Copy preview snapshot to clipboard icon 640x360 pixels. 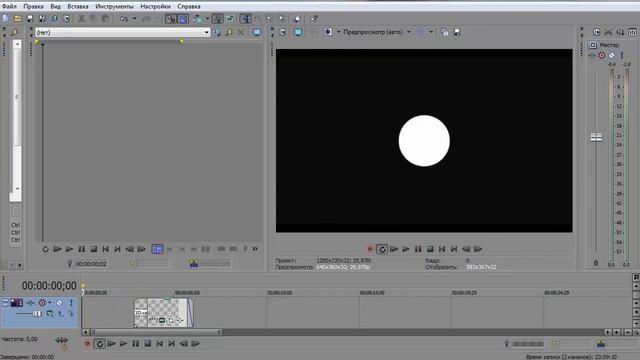444,32
